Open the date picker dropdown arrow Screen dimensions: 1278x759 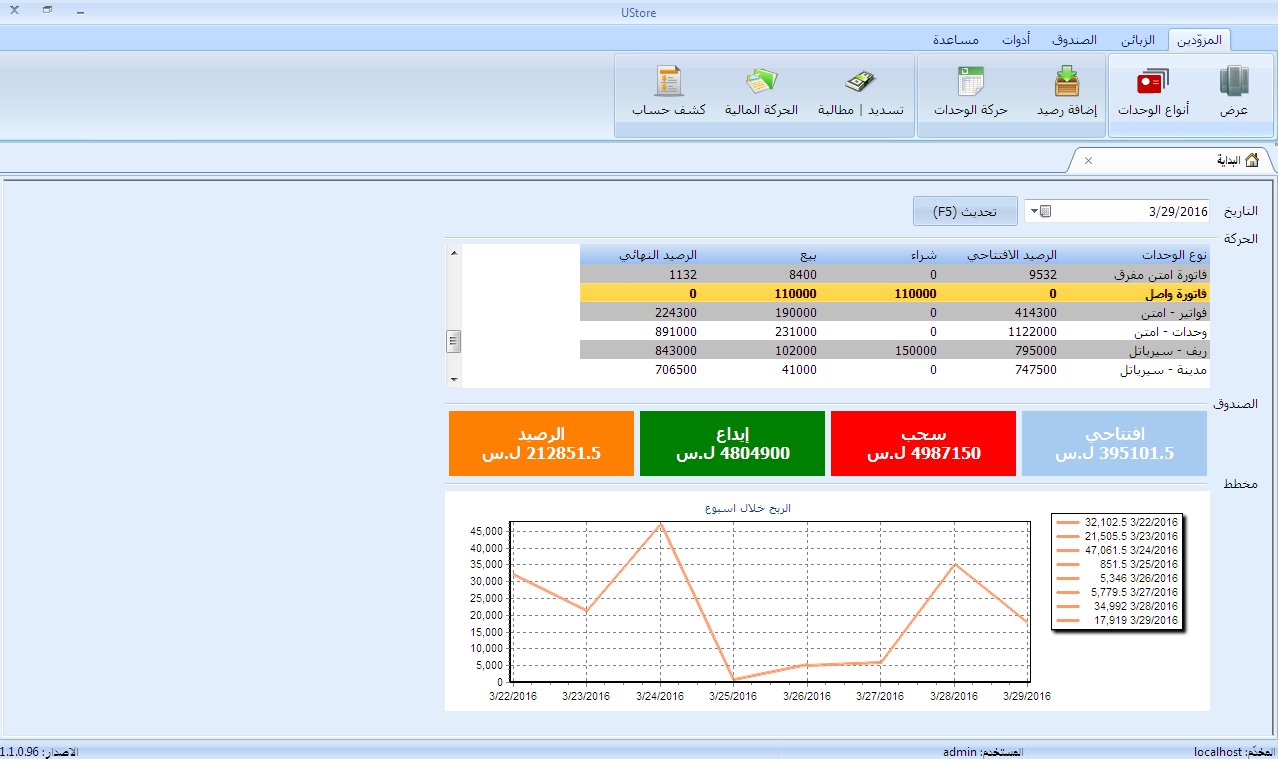coord(1035,211)
